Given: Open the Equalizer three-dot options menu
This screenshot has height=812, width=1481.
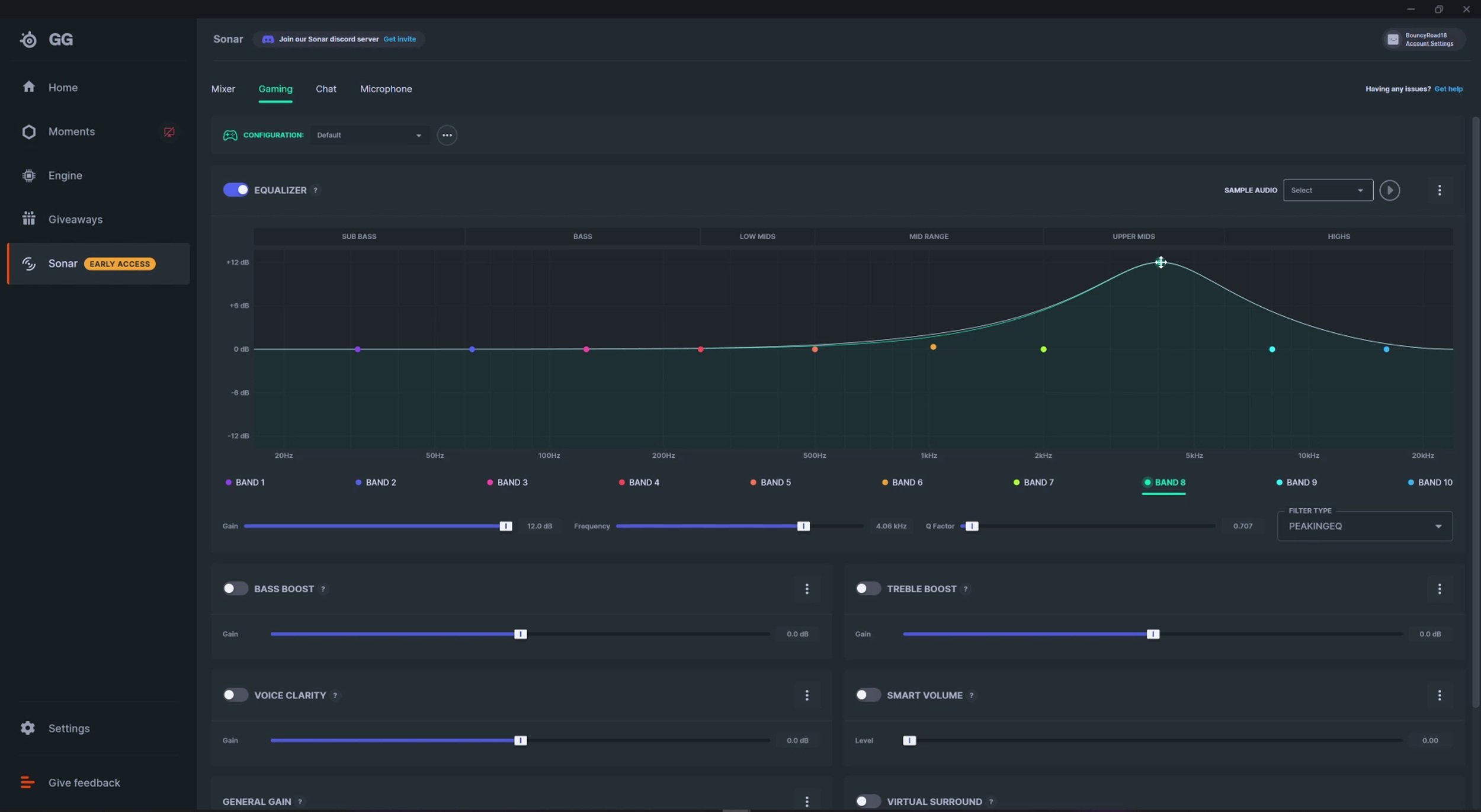Looking at the screenshot, I should pos(1439,190).
